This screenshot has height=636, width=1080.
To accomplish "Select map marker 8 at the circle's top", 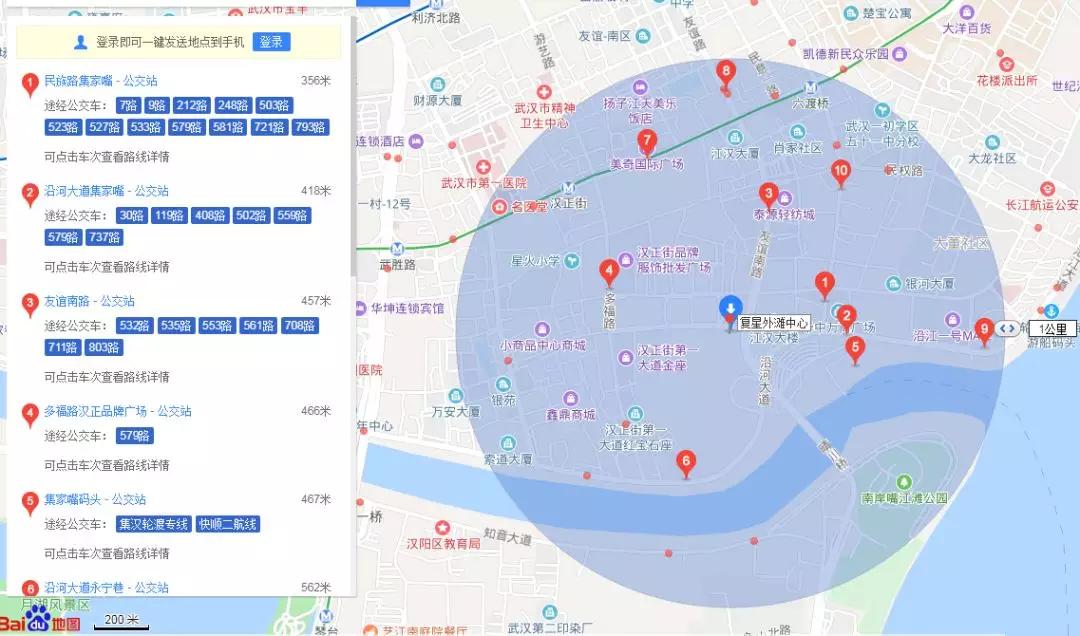I will (x=725, y=72).
